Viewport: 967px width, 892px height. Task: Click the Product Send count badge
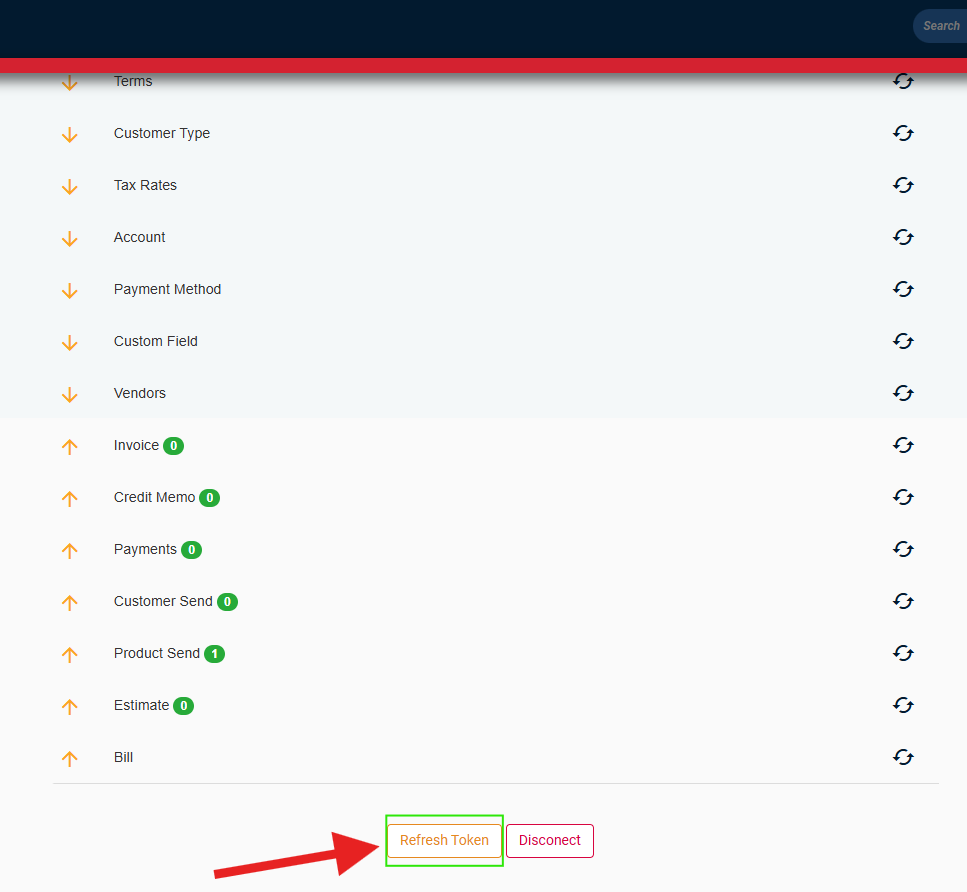tap(214, 653)
